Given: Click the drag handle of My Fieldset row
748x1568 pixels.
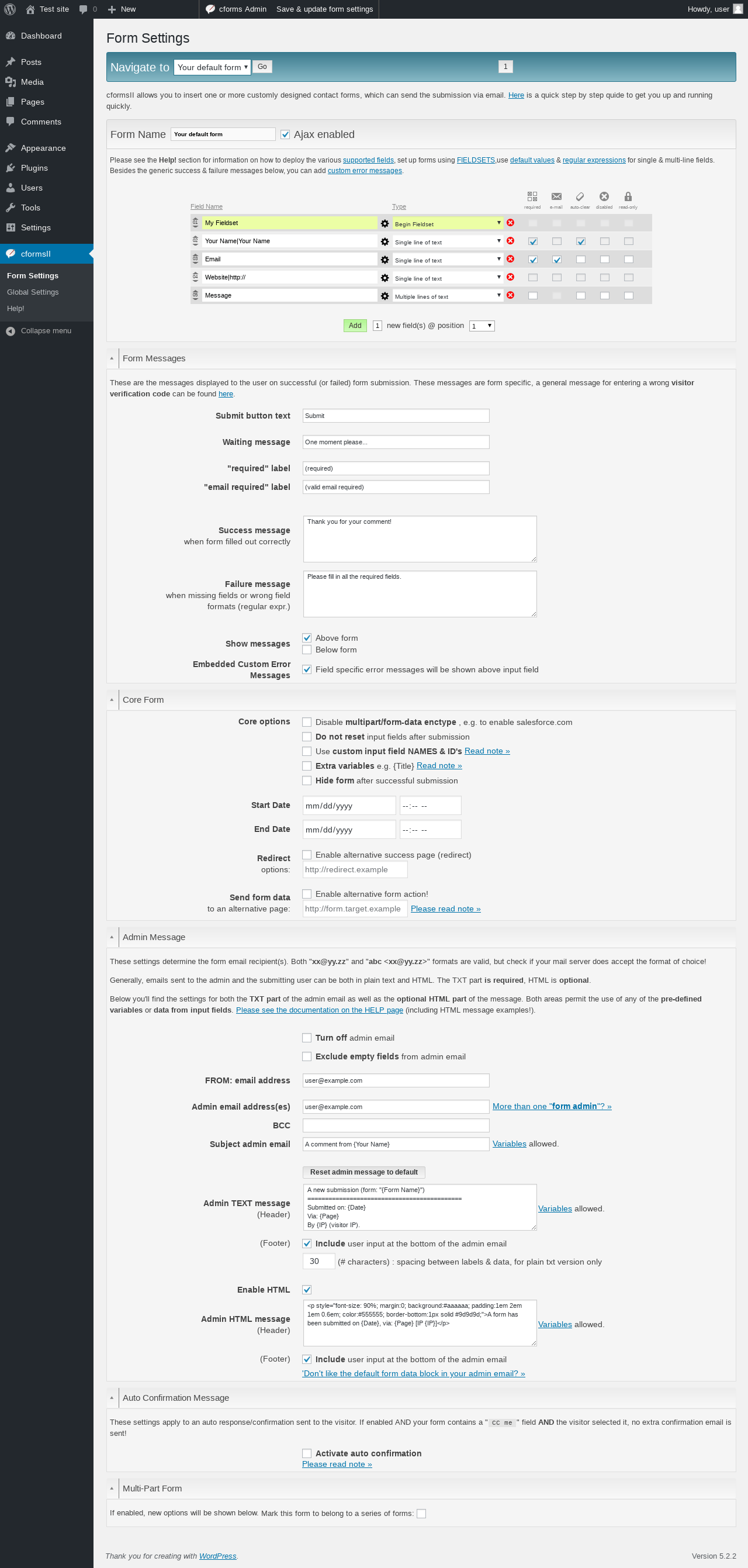Looking at the screenshot, I should [195, 223].
